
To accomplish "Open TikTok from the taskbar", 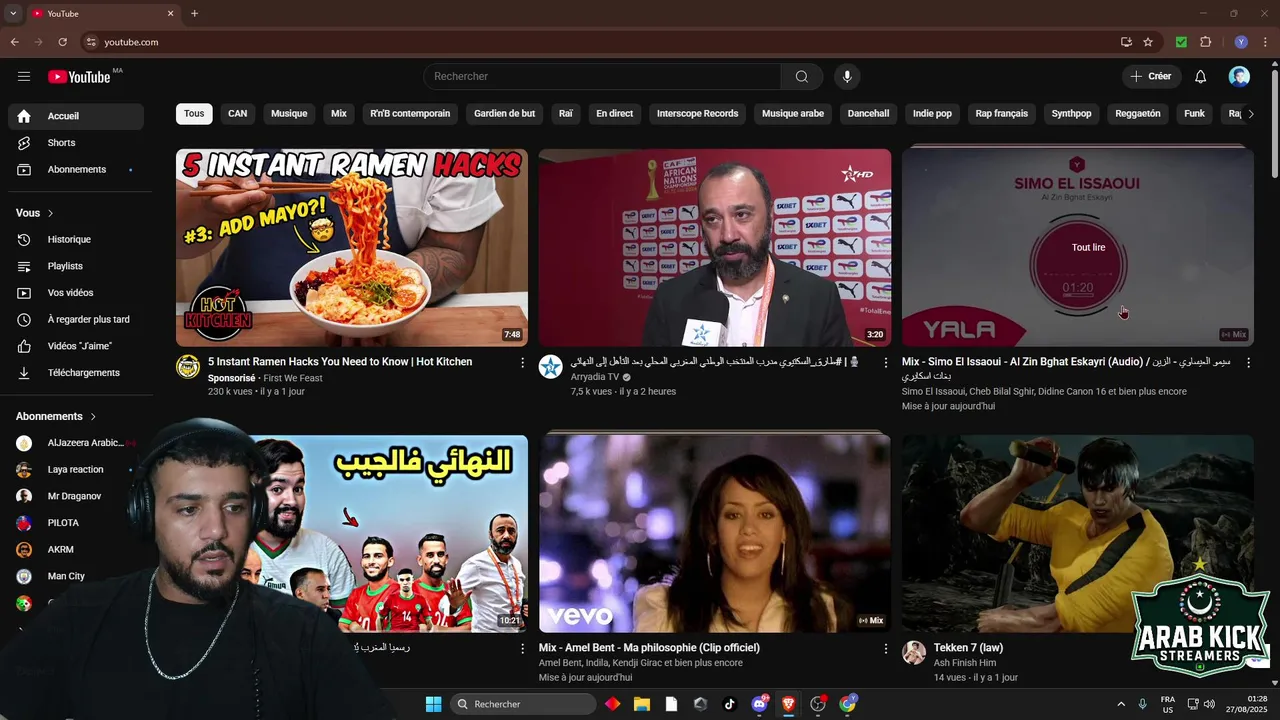I will [729, 704].
